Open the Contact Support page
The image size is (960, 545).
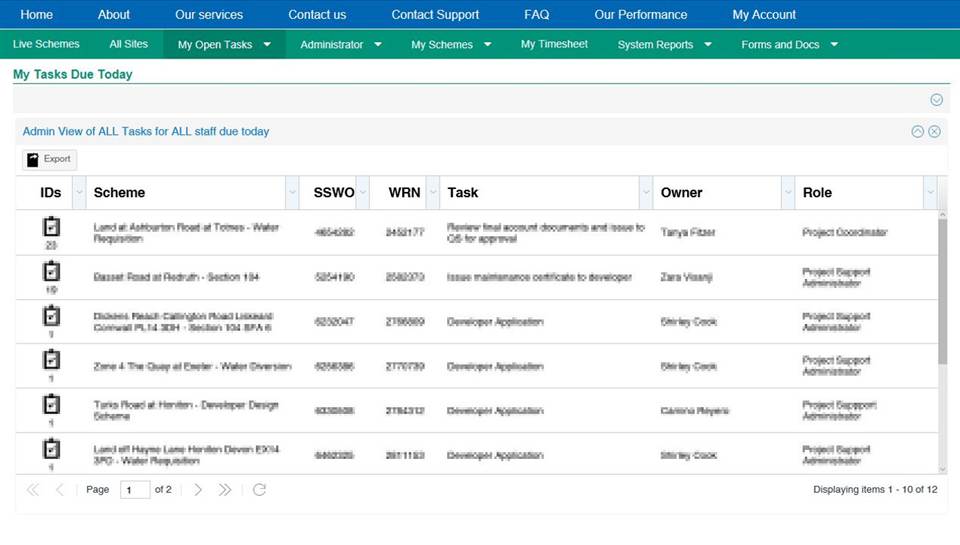435,15
